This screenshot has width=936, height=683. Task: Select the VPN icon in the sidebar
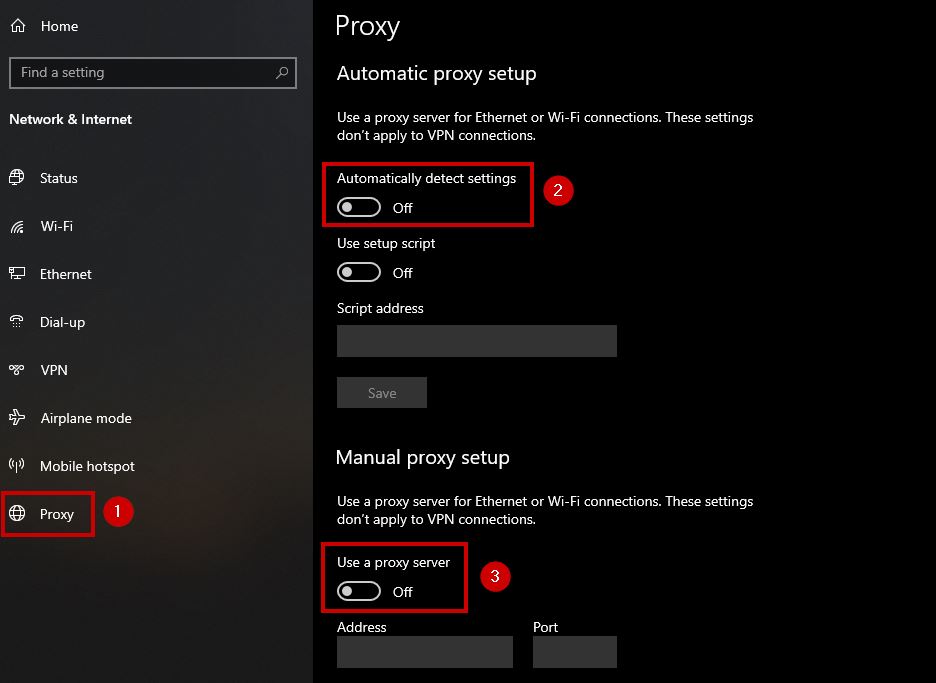17,370
